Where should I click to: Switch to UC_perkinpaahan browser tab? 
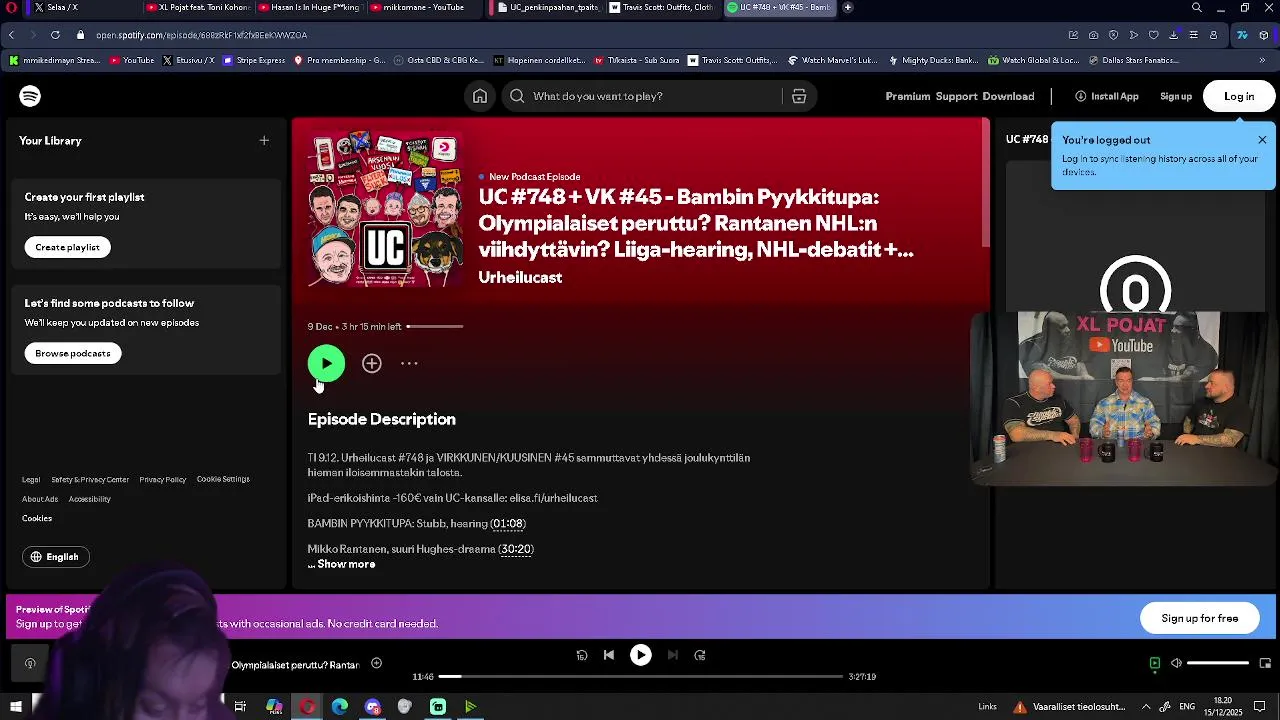[x=547, y=8]
